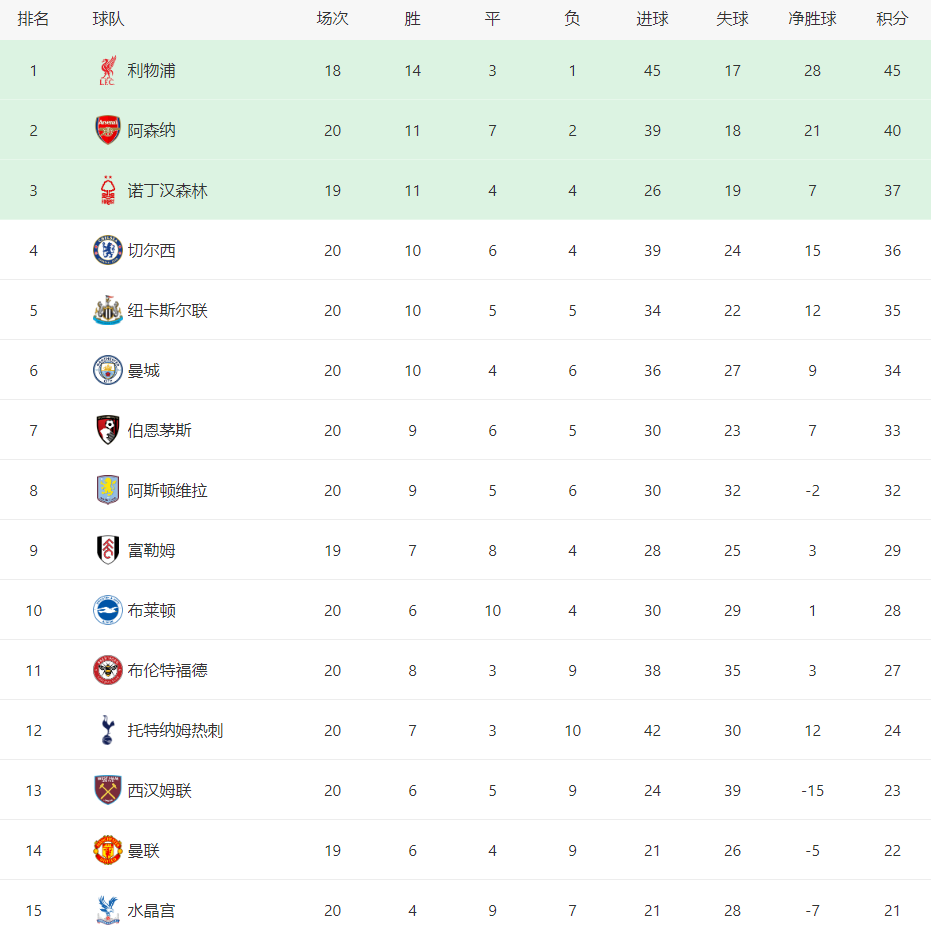Click the Crystal Palace crest icon
Screen dimensions: 931x926
pyautogui.click(x=107, y=910)
